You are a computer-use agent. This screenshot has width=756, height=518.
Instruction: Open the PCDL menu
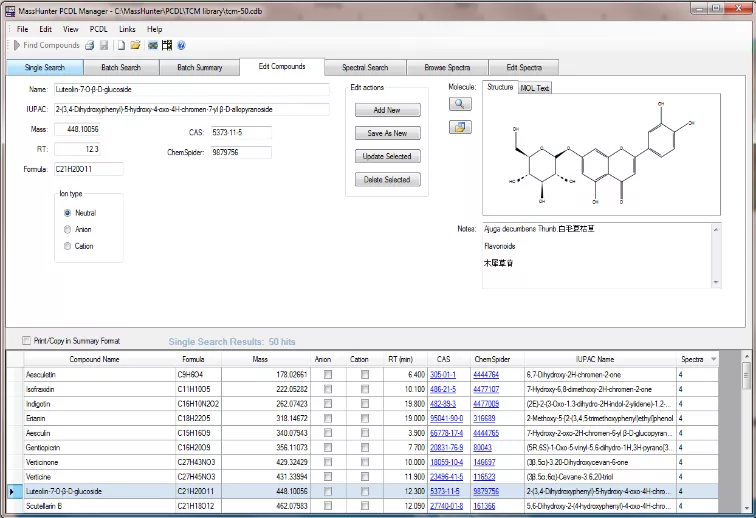point(98,29)
